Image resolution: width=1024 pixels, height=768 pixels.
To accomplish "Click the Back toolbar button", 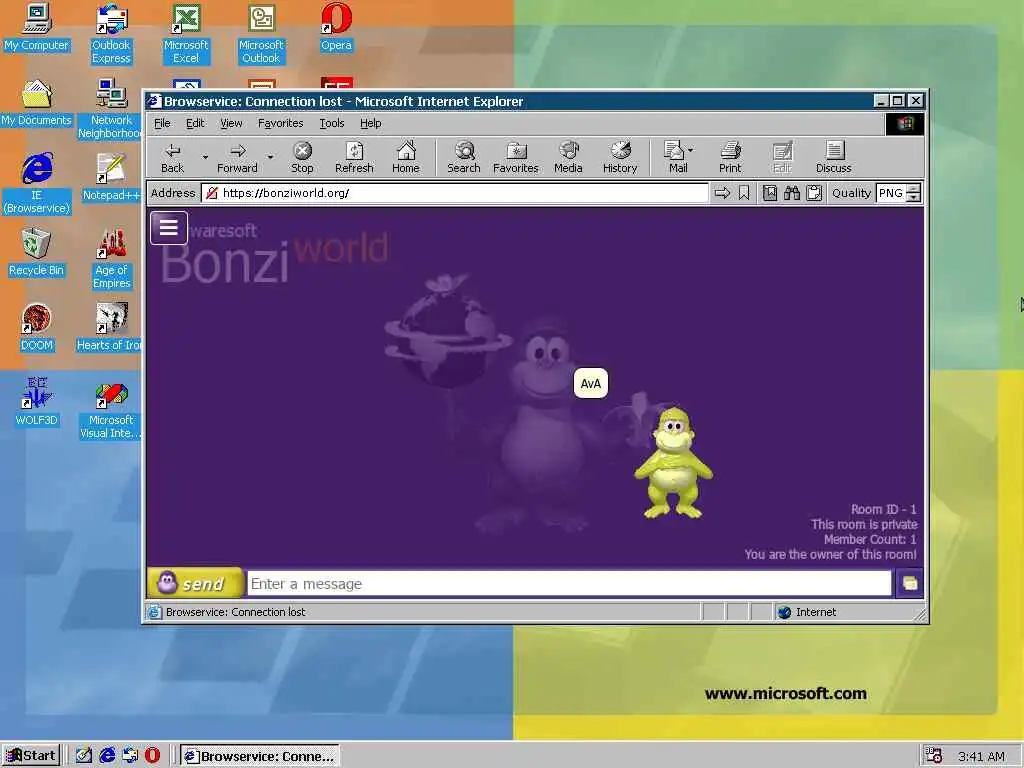I will (172, 157).
